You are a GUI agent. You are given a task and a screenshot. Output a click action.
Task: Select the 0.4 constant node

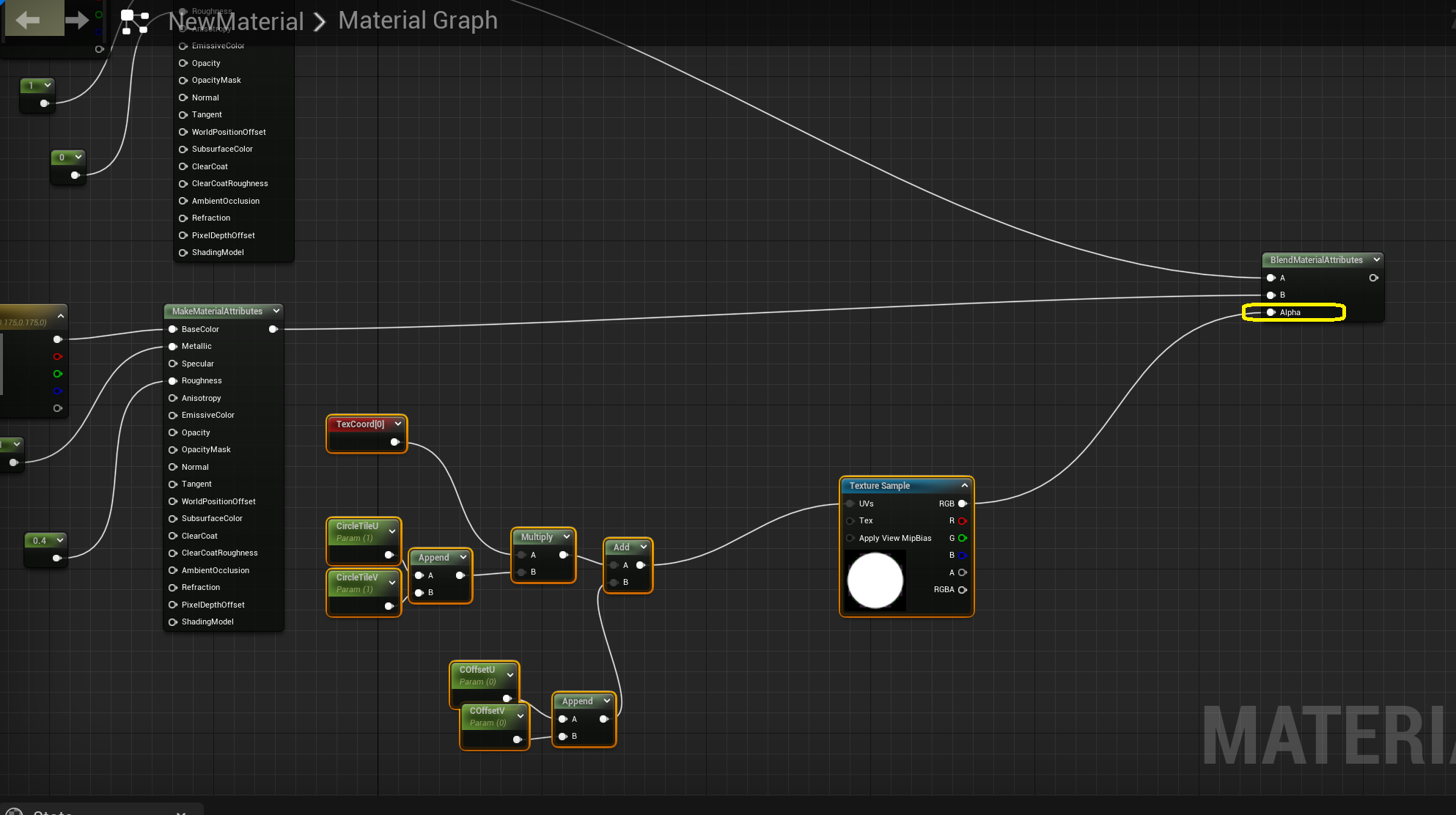(40, 541)
